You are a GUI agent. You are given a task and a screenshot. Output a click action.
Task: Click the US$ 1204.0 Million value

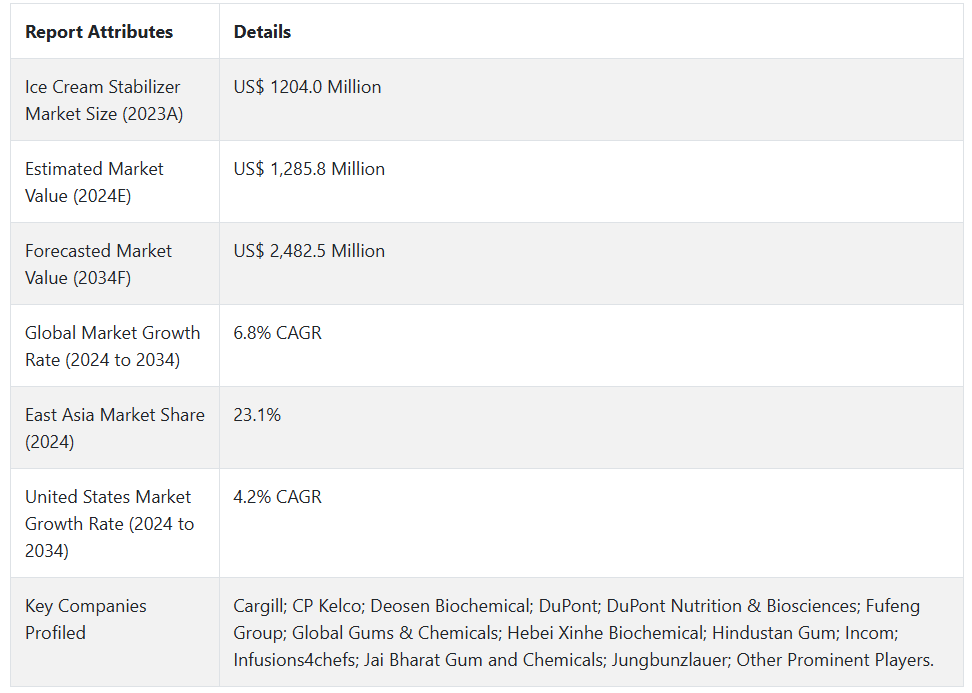(x=307, y=87)
